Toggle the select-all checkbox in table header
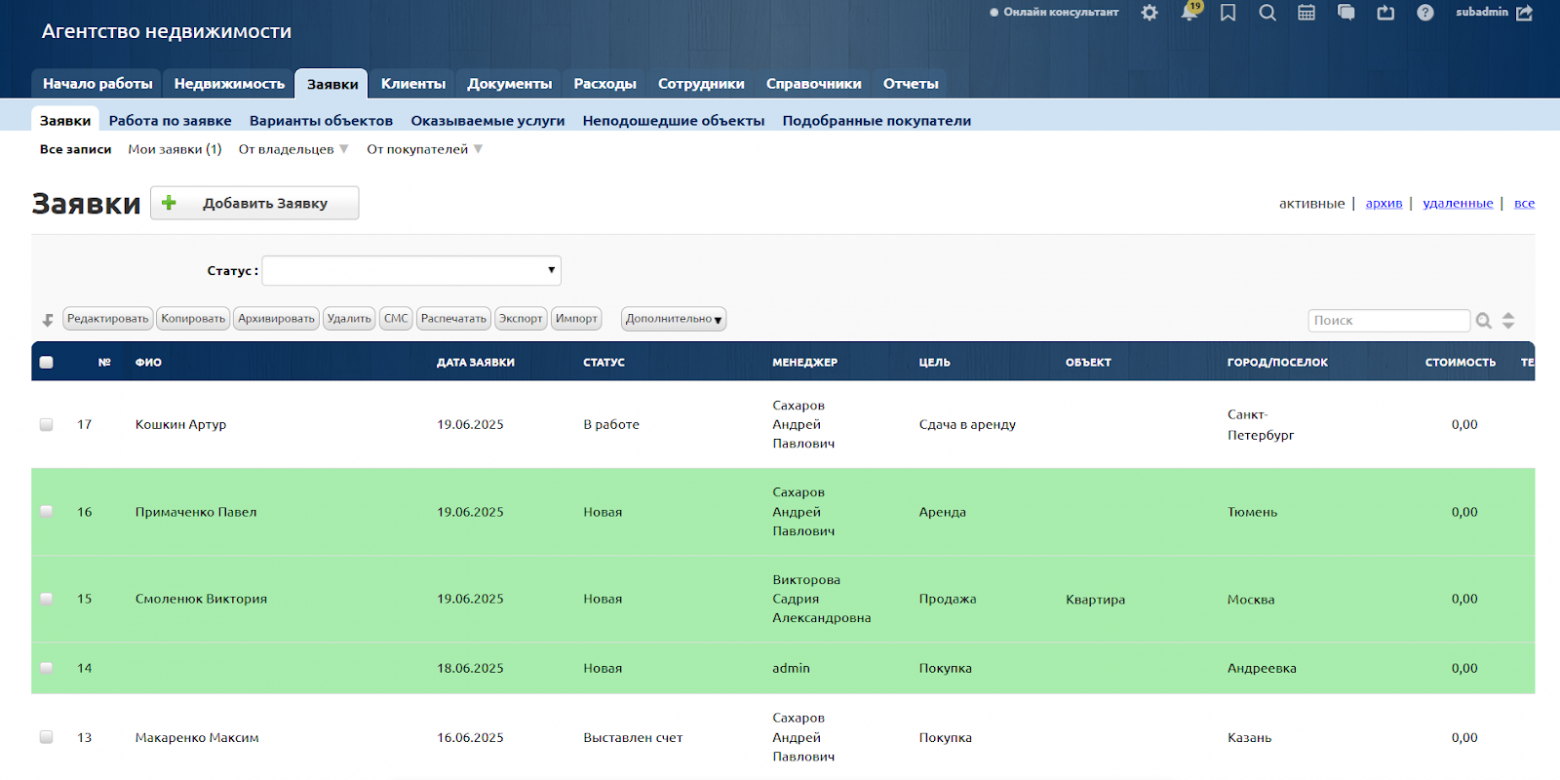The width and height of the screenshot is (1560, 780). (x=46, y=362)
